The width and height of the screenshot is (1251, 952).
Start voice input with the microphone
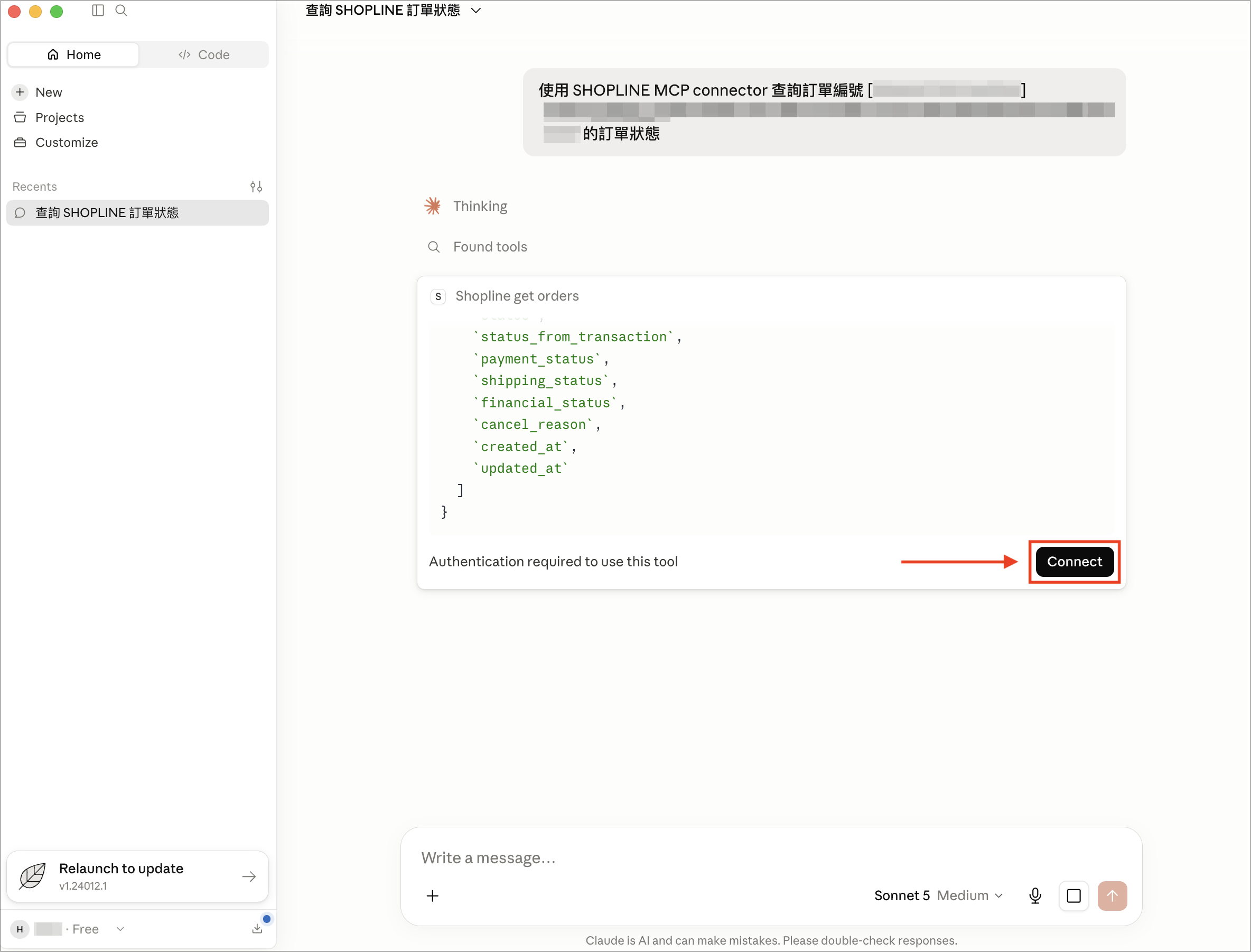pyautogui.click(x=1034, y=895)
